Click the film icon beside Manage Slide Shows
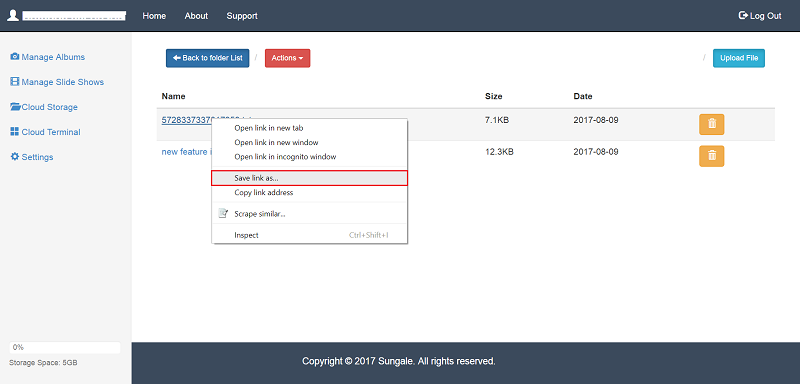The height and width of the screenshot is (384, 800). tap(15, 82)
